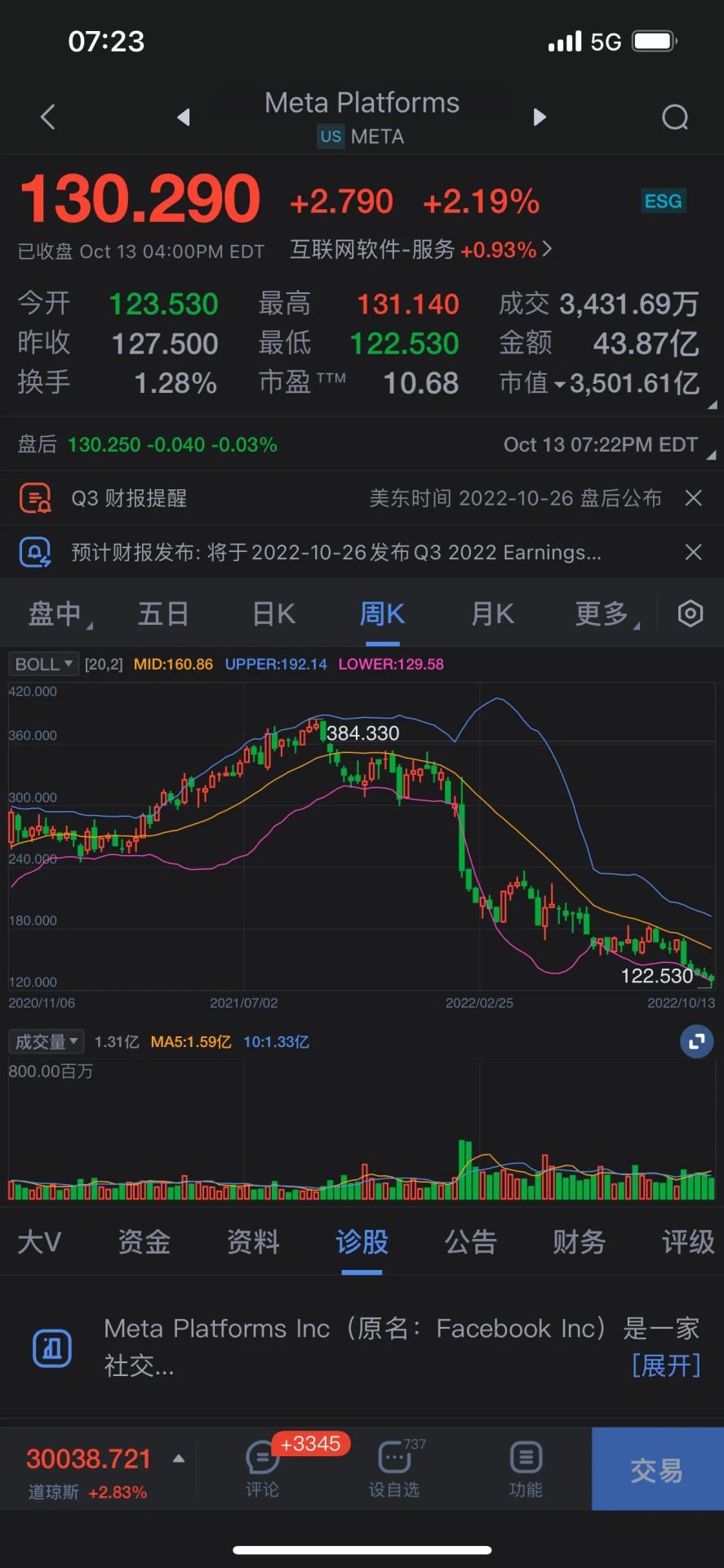
Task: Open the 预计财报发布 announcement text
Action: click(x=336, y=553)
